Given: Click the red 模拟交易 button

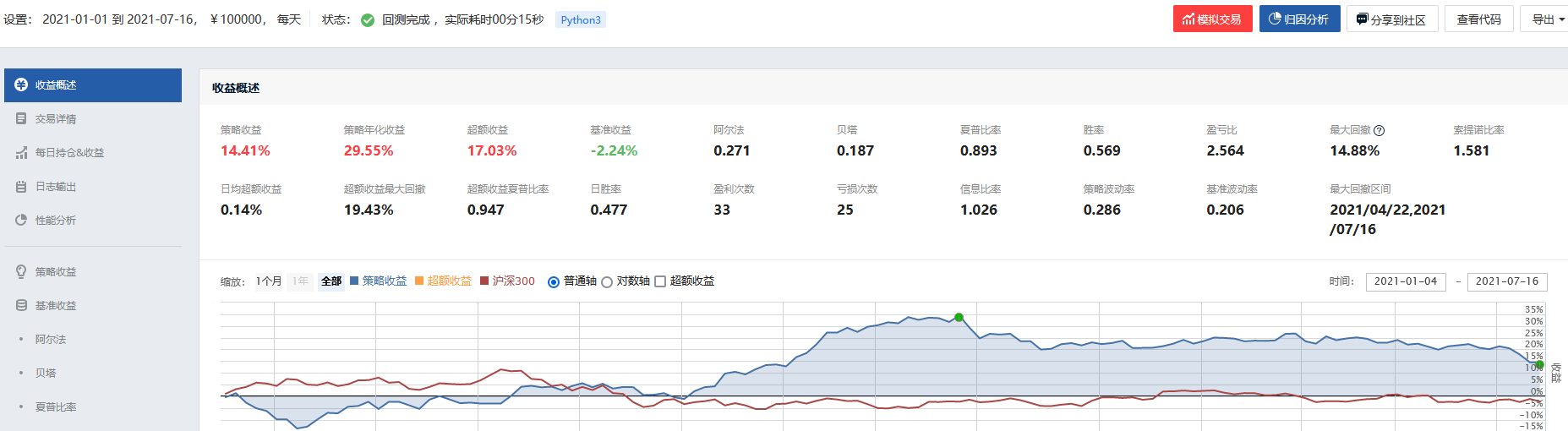Looking at the screenshot, I should (x=1212, y=19).
